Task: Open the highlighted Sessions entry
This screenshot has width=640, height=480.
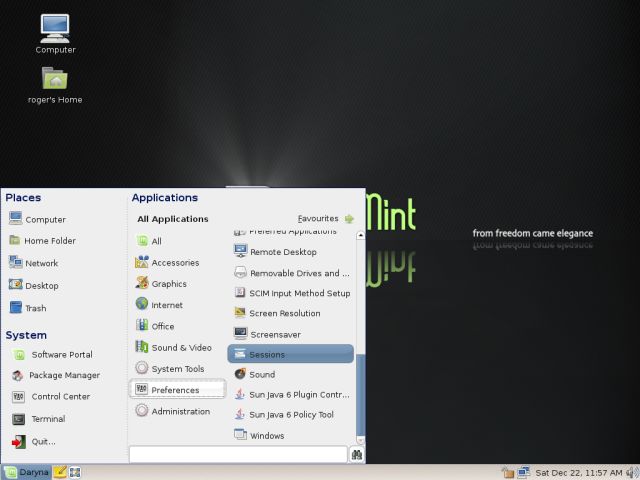Action: (x=291, y=353)
